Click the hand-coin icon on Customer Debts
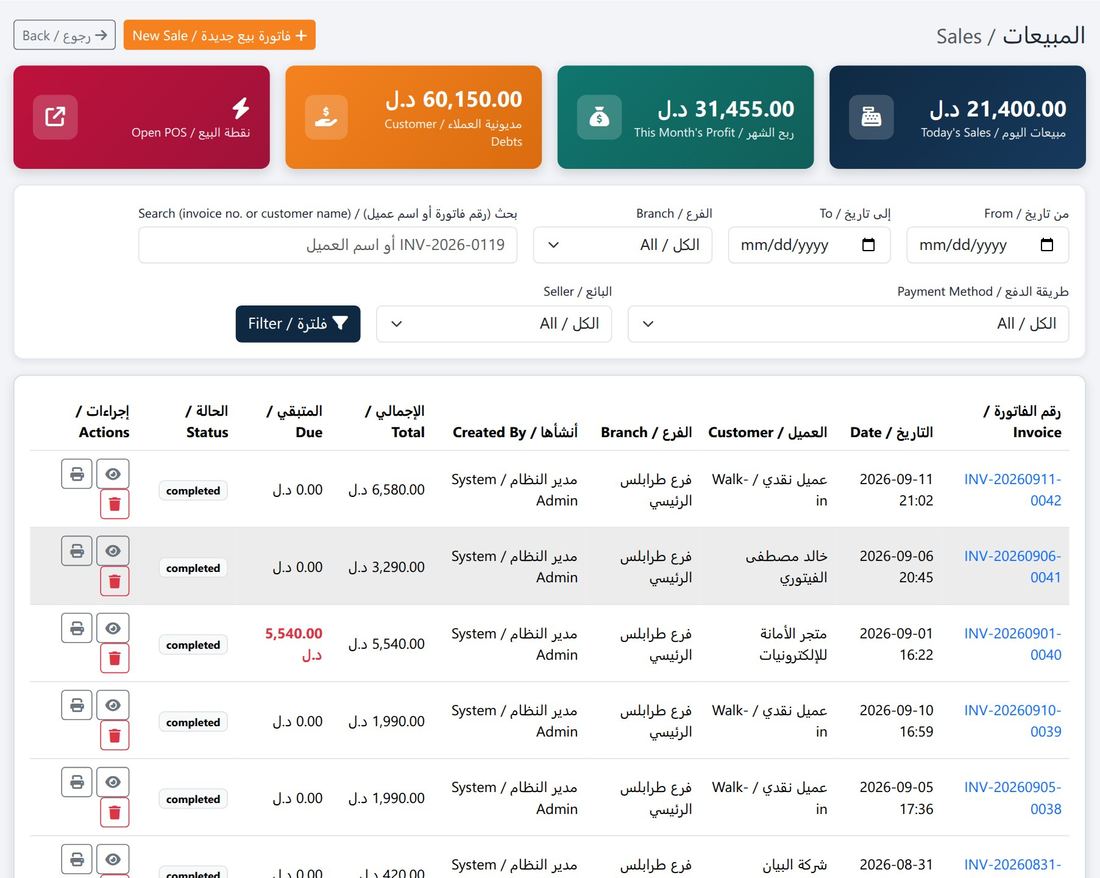 [x=327, y=117]
